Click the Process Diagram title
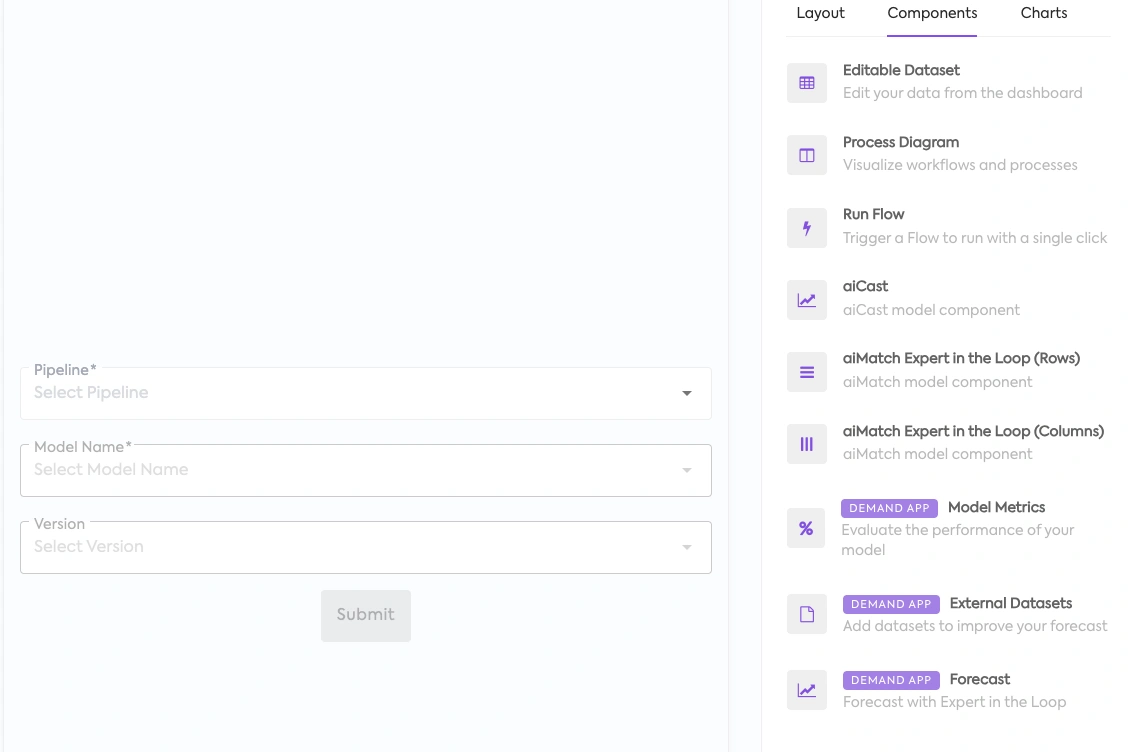1130x752 pixels. coord(901,143)
